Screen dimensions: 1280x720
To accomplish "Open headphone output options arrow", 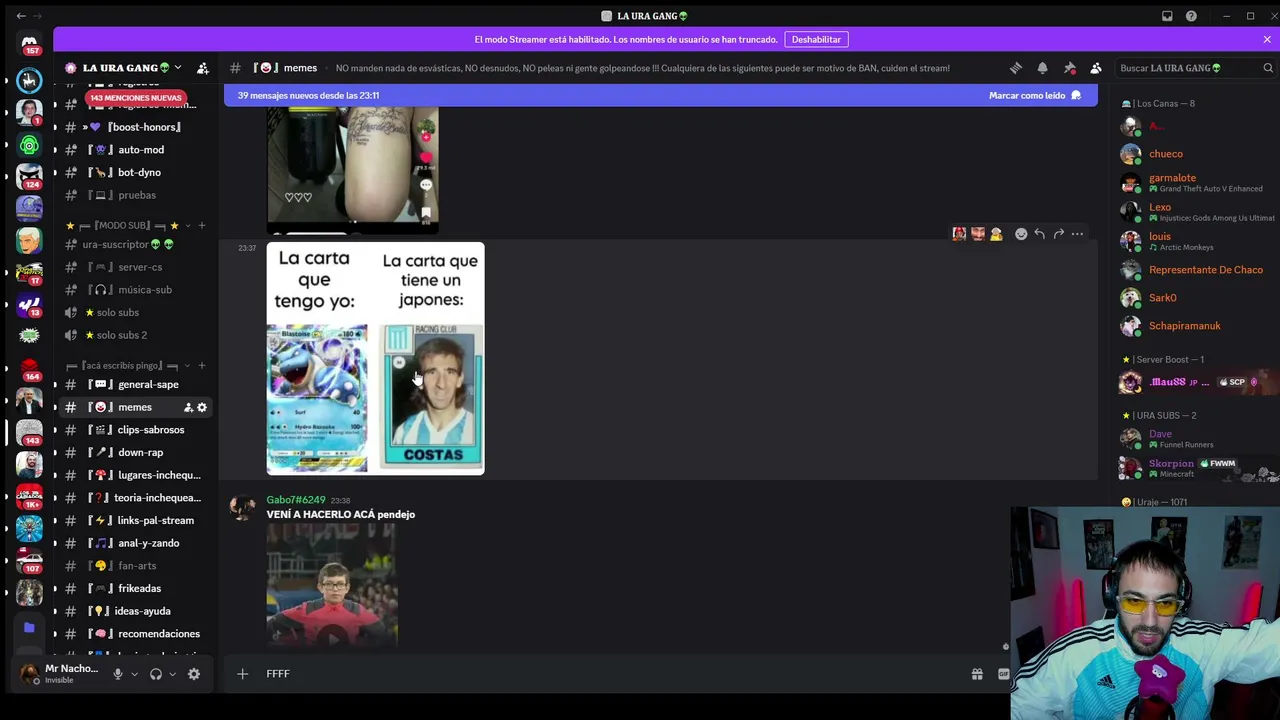I will [172, 674].
